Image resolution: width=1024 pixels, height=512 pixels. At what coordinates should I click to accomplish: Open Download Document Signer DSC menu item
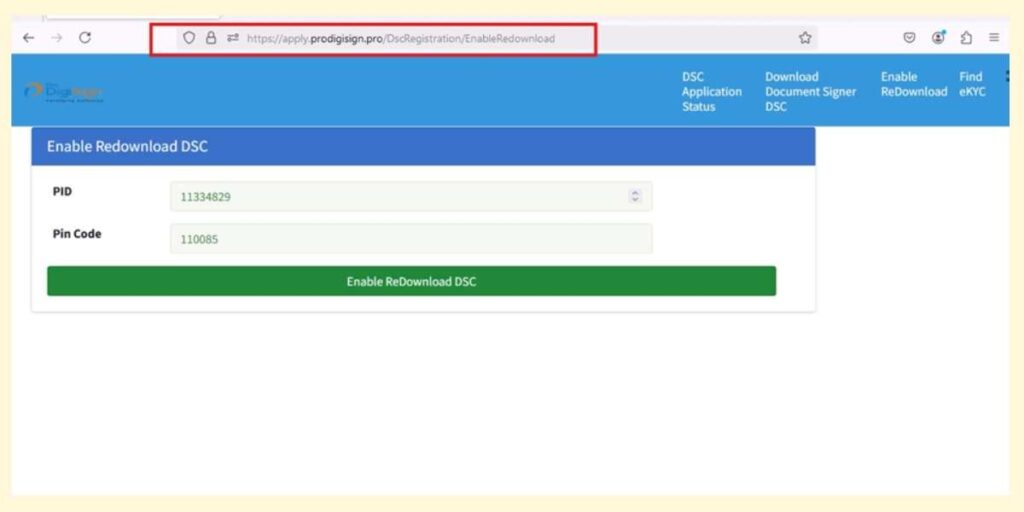click(x=810, y=91)
